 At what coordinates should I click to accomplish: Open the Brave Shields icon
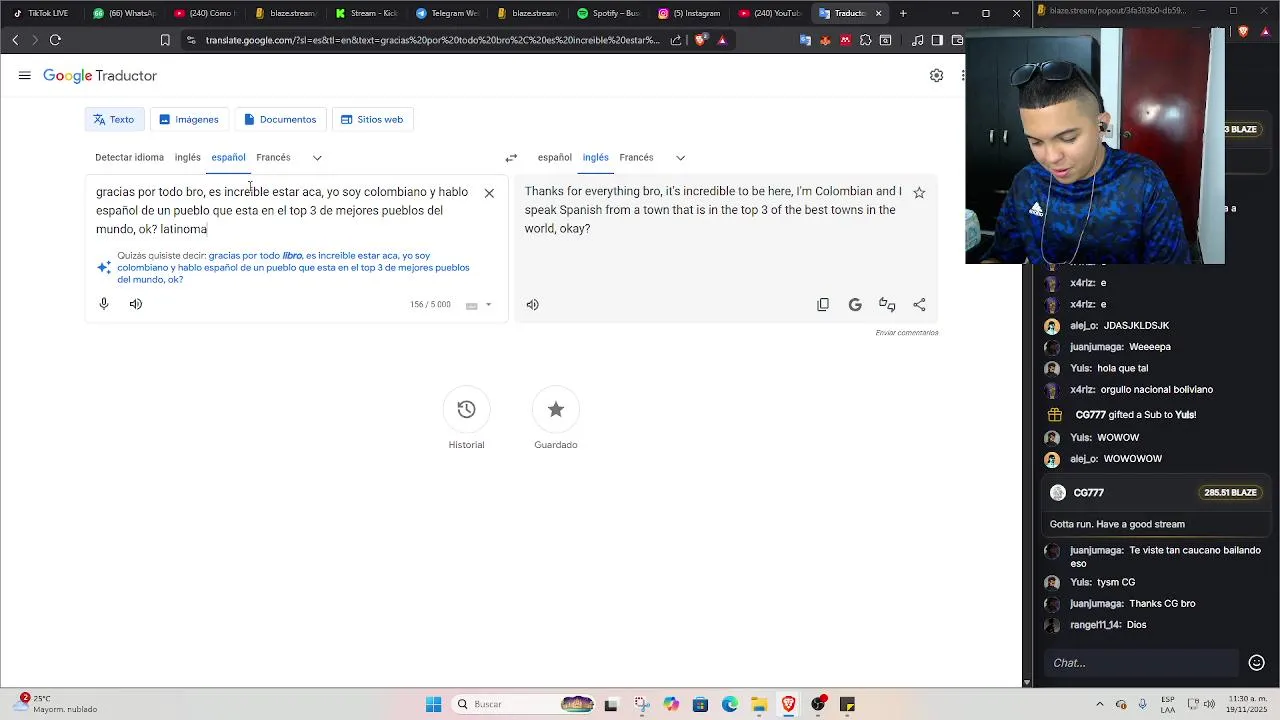701,40
